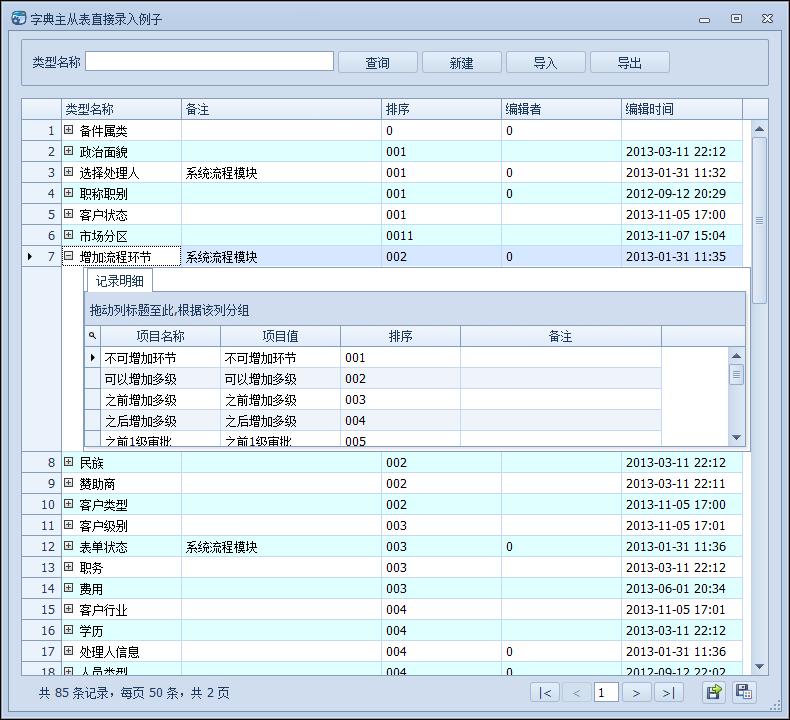Click the 查询 button
790x720 pixels.
[x=377, y=62]
